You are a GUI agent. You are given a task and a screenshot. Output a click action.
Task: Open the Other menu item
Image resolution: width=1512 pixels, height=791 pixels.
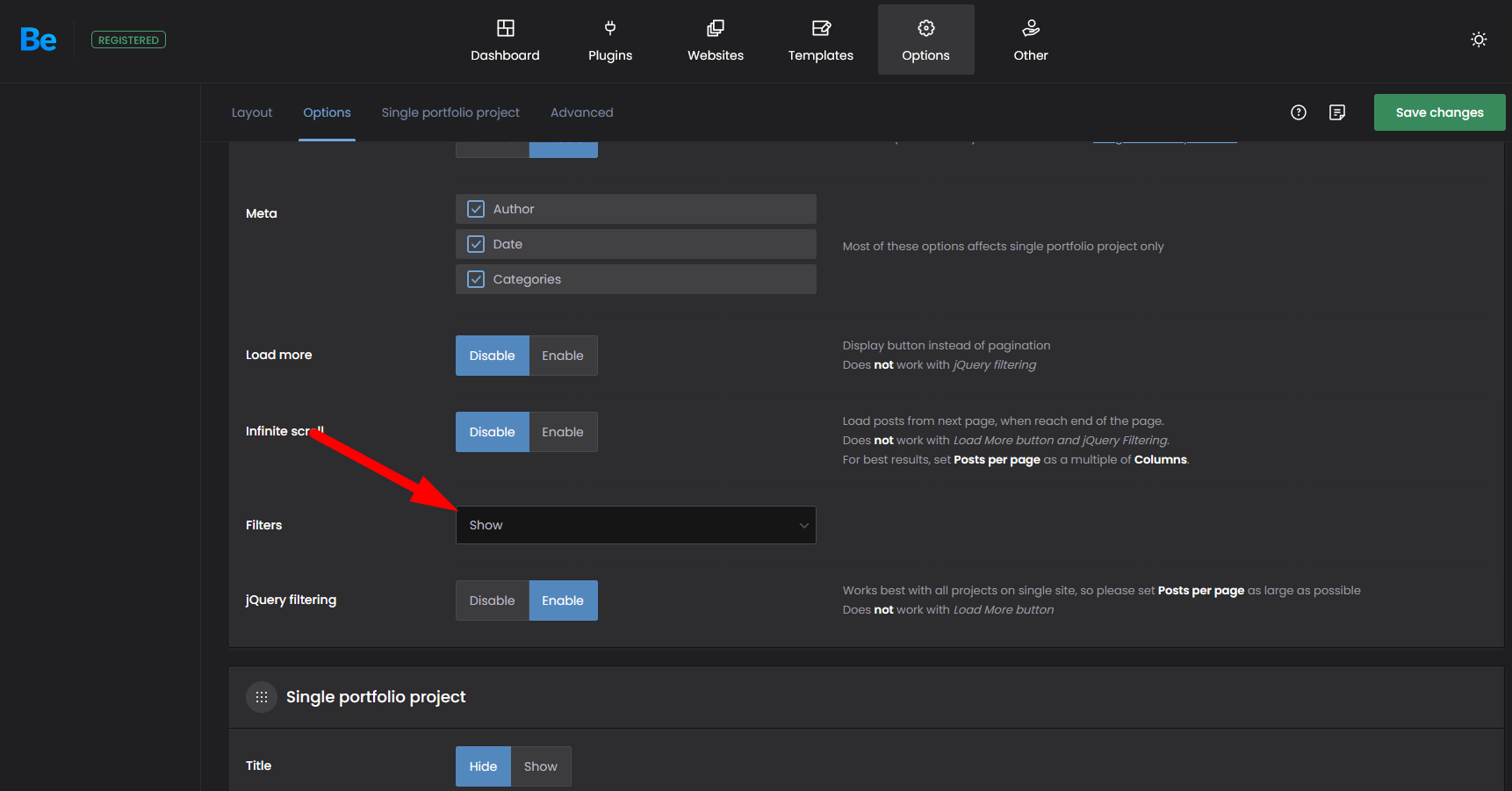1031,40
